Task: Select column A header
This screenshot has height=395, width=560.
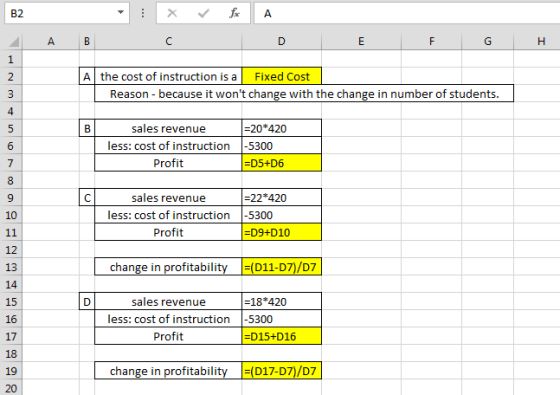Action: [51, 41]
